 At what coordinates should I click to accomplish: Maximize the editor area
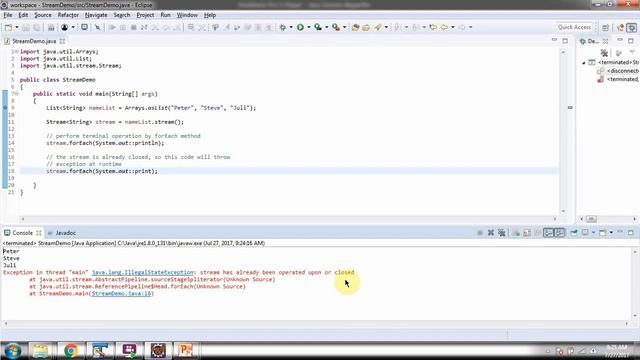[565, 41]
